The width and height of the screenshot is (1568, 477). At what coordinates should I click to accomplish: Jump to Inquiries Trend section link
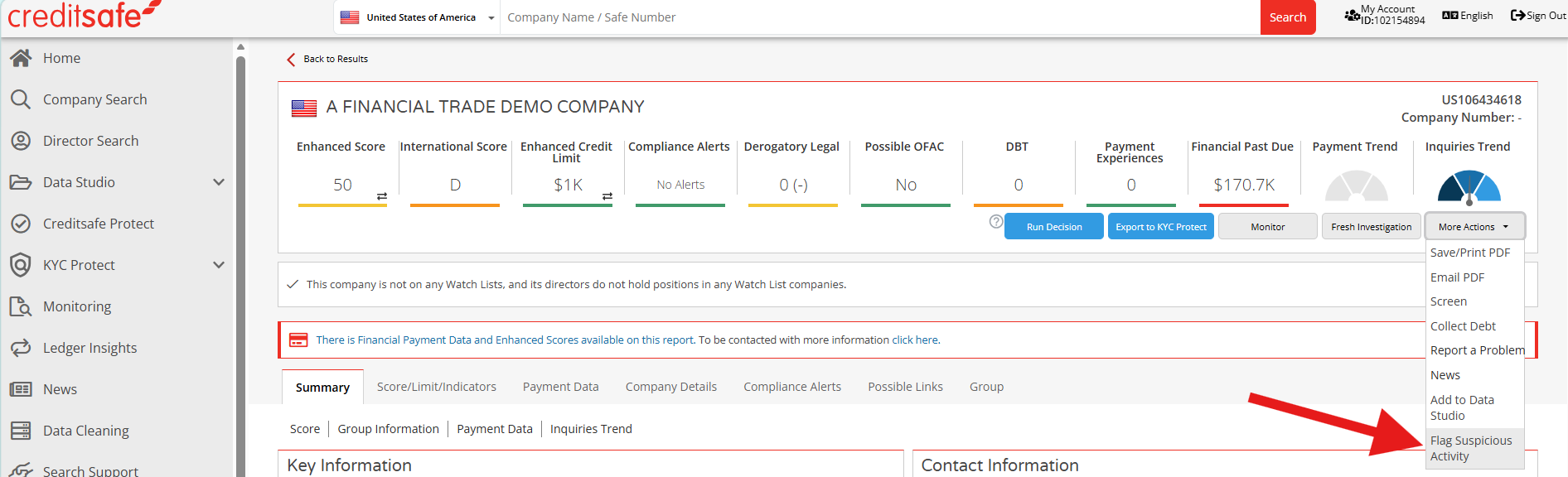click(591, 429)
